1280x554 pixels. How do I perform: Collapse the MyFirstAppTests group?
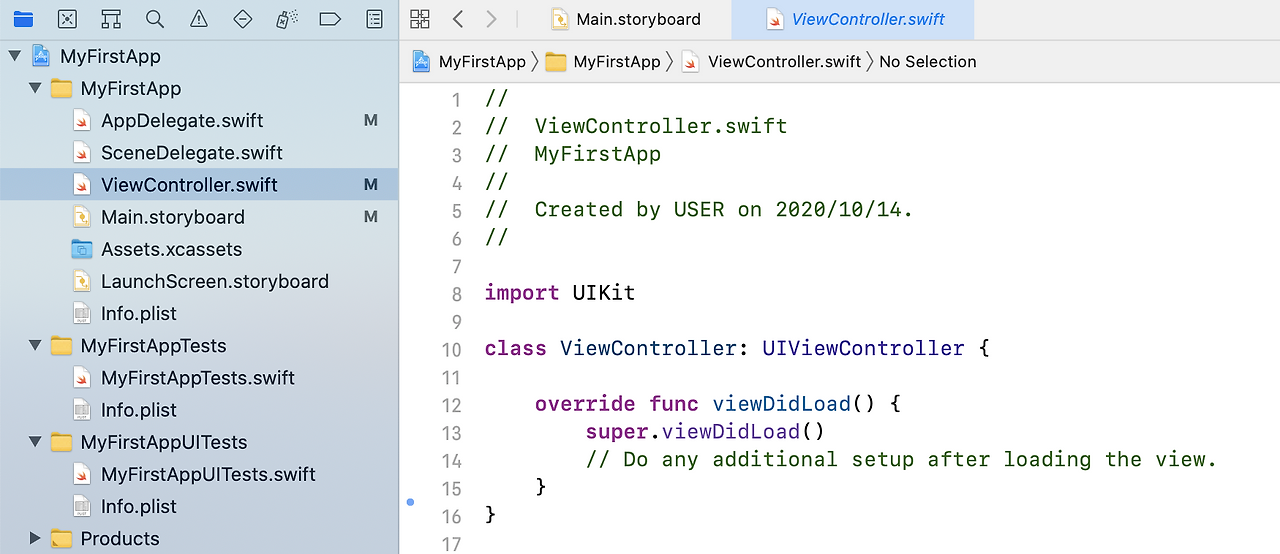coord(35,346)
